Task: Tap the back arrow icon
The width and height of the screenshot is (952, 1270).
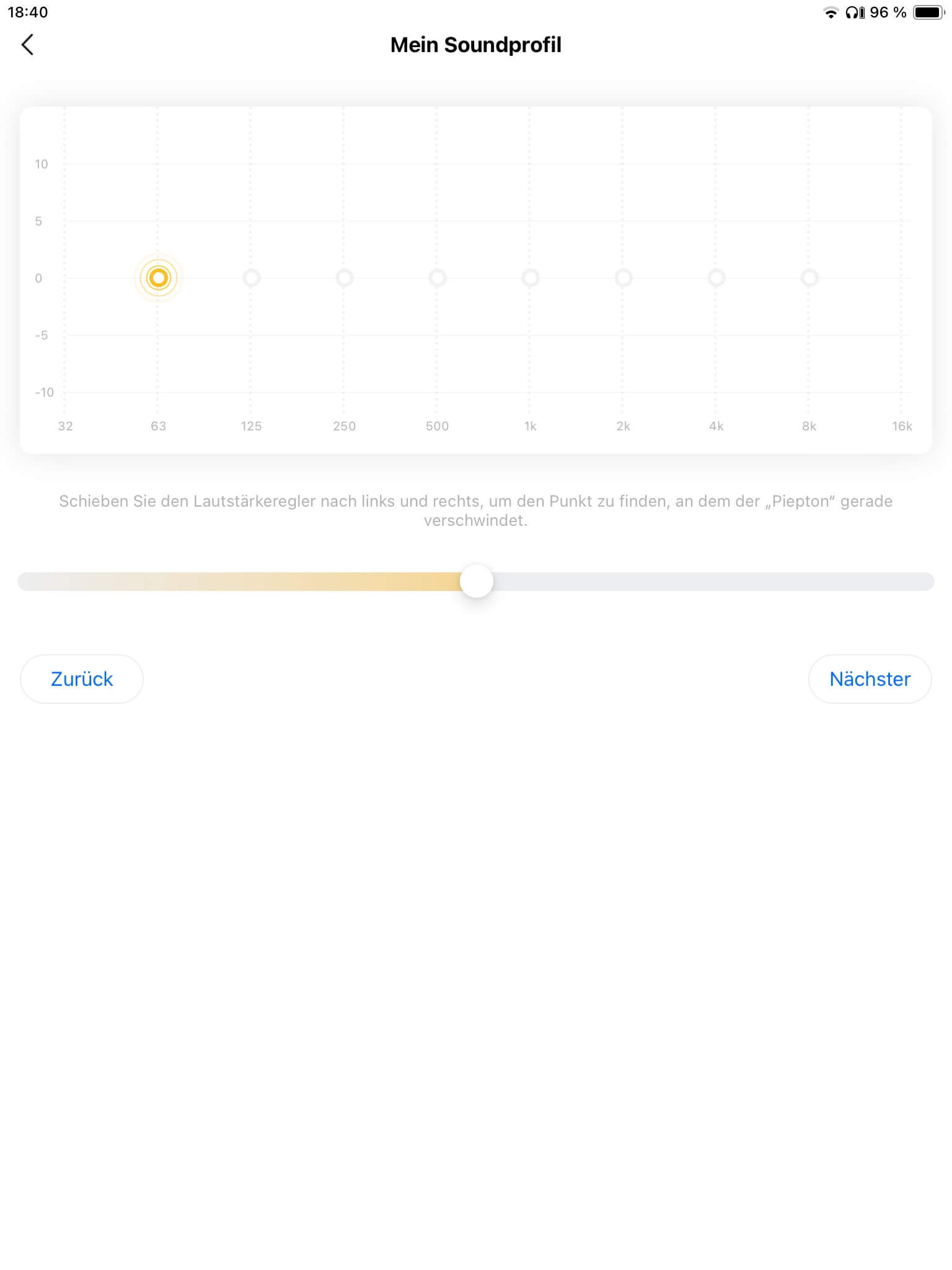Action: [x=27, y=45]
